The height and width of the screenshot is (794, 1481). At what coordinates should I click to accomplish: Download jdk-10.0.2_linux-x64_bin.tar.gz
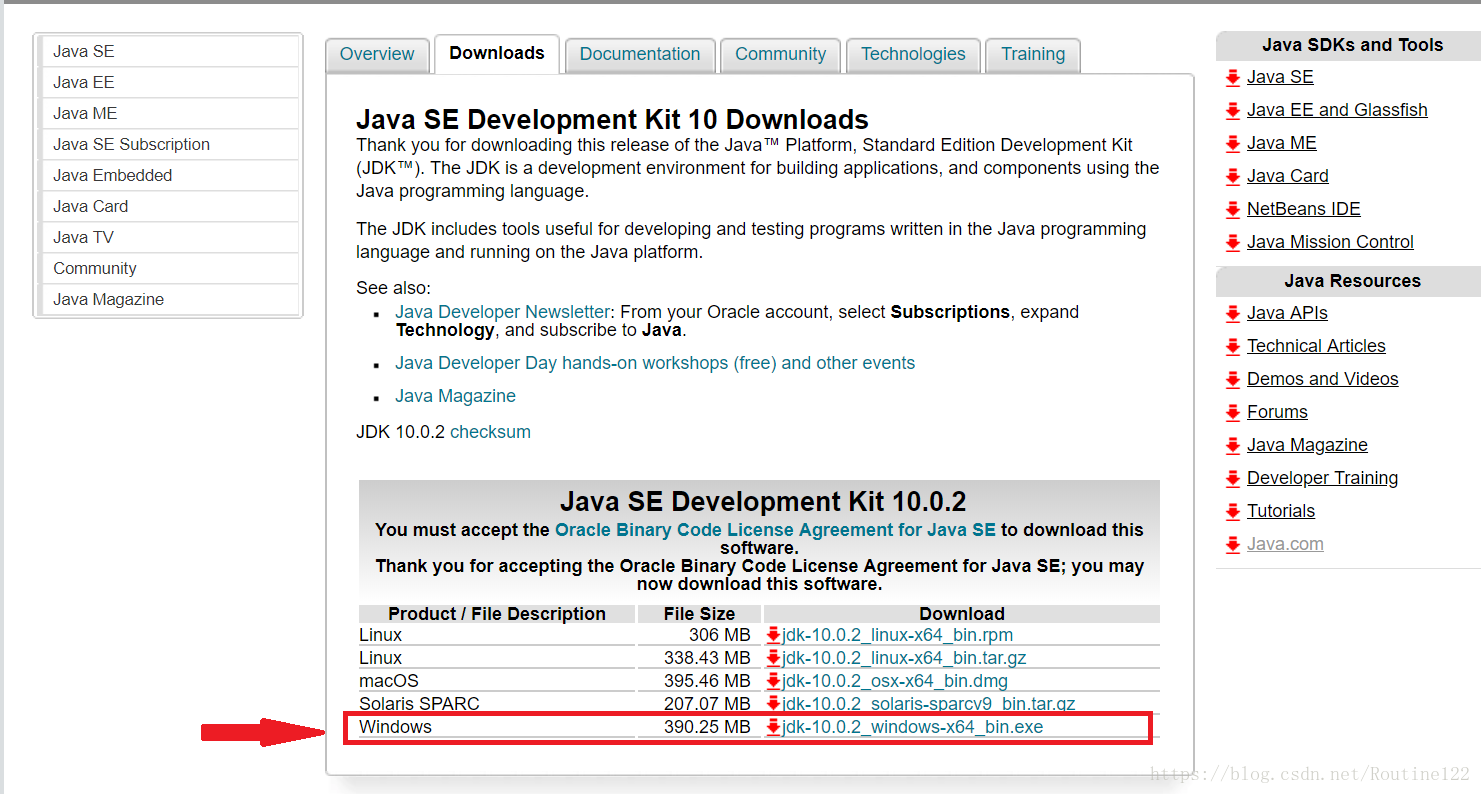[x=904, y=658]
